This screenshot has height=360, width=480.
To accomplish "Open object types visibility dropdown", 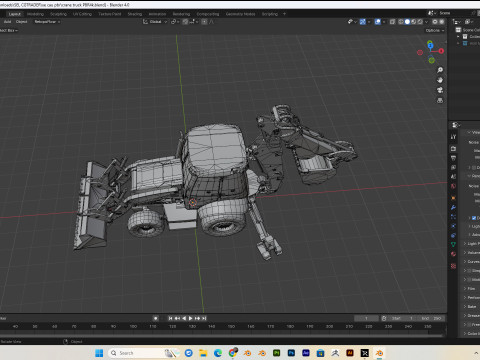I will (352, 22).
